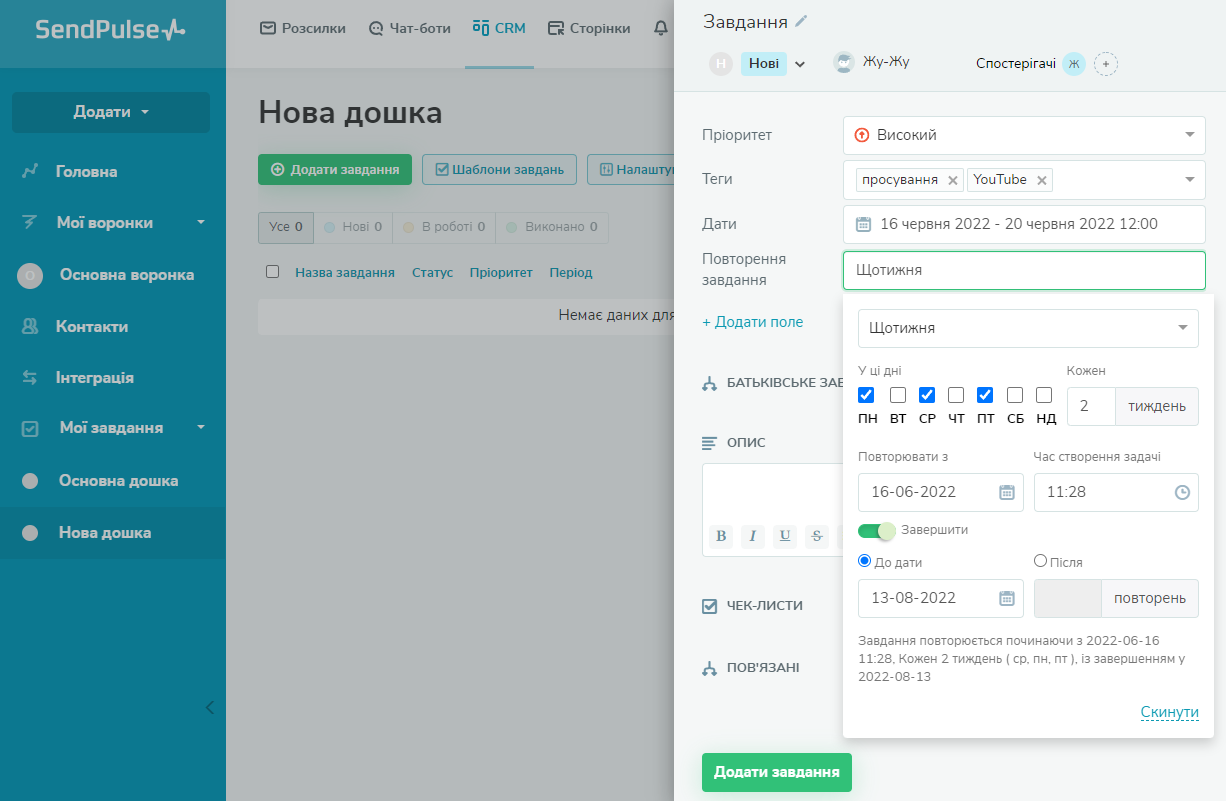Switch off the Завершити toggle
The image size is (1226, 801).
coord(877,531)
